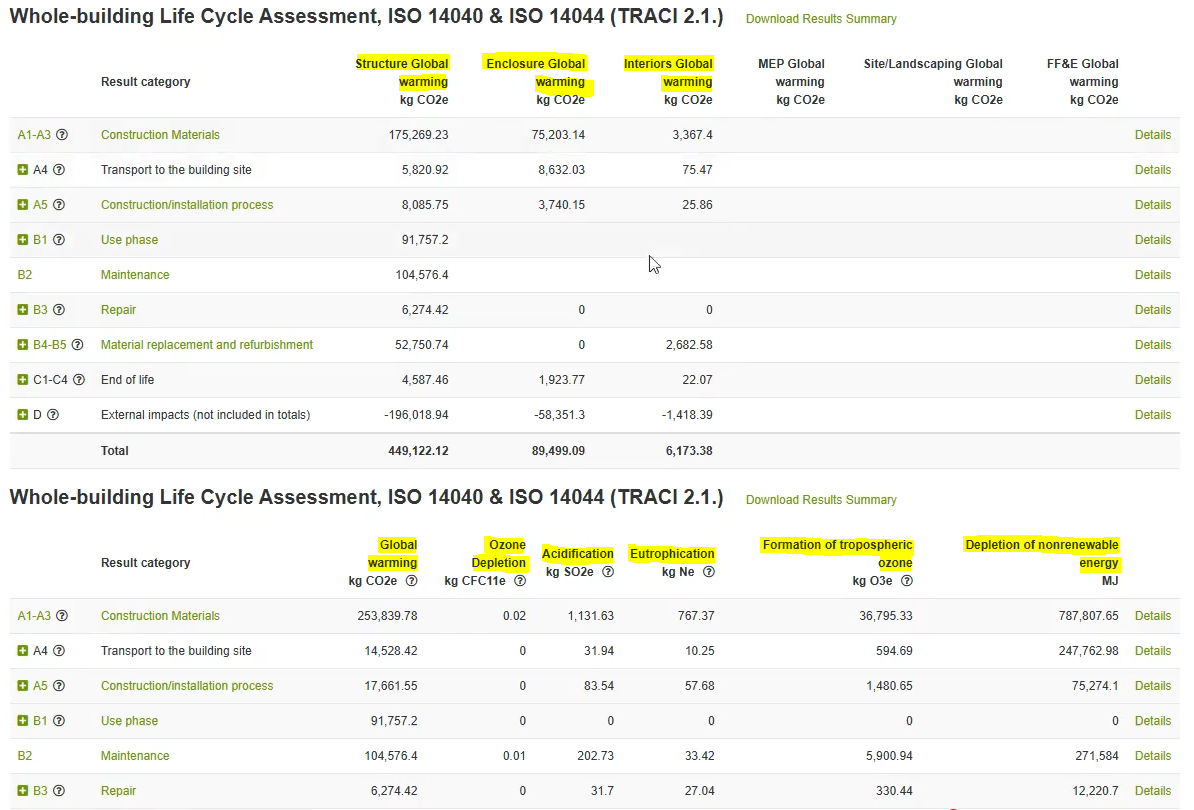Screen dimensions: 1194x810
Task: View Details for the Maintenance row
Action: click(x=1152, y=274)
